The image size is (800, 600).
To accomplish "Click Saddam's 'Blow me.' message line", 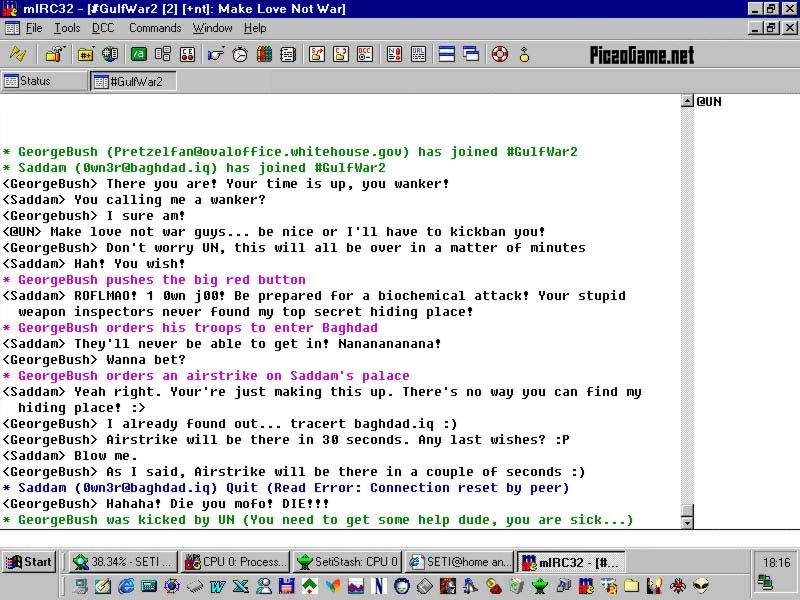I will click(x=70, y=456).
